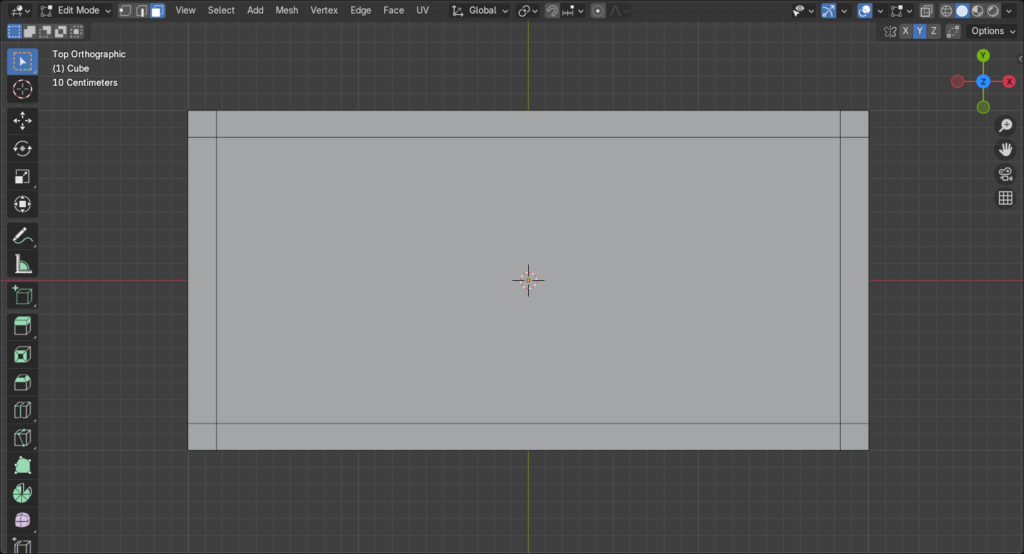Open the Mesh menu
1024x554 pixels.
[x=286, y=10]
